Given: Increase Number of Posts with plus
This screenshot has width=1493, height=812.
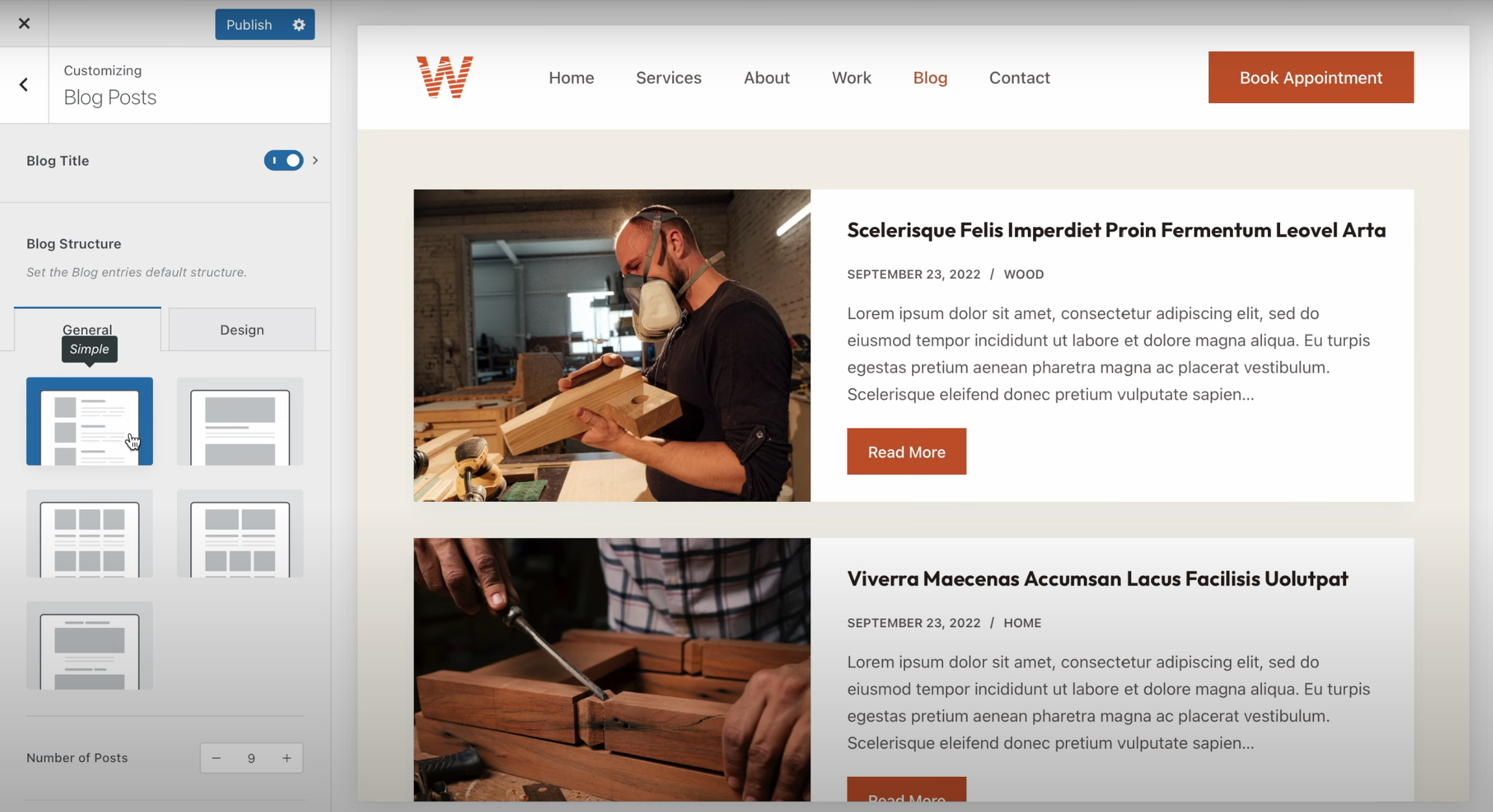Looking at the screenshot, I should (287, 758).
